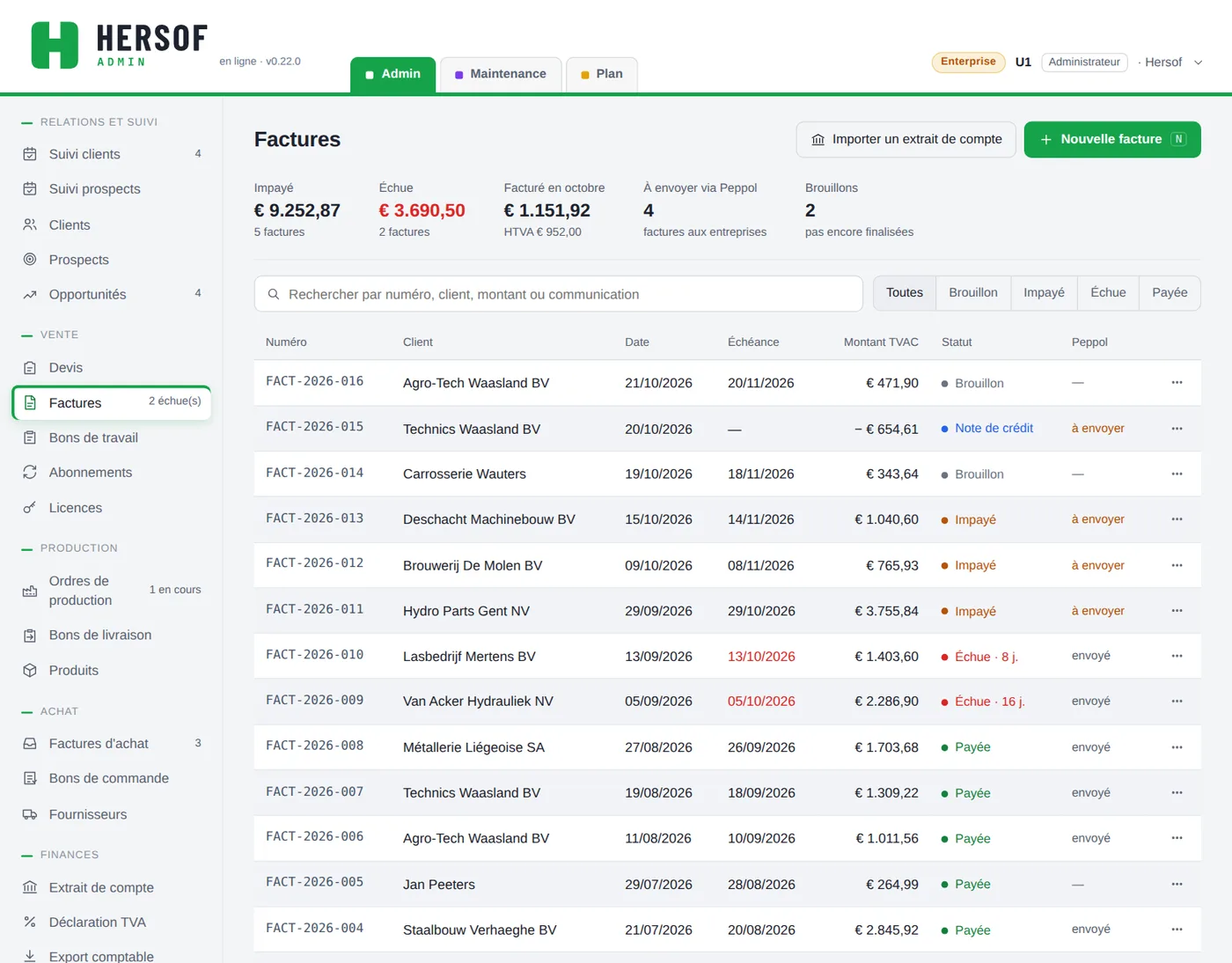This screenshot has width=1232, height=963.
Task: Show only Payée invoices
Action: pyautogui.click(x=1170, y=293)
